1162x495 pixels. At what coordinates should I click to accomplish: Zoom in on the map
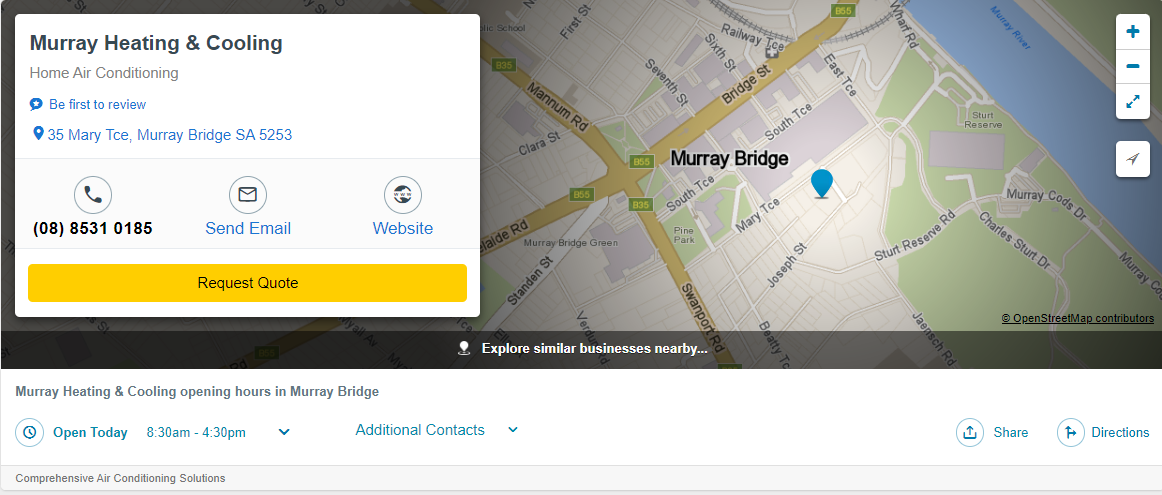1133,32
